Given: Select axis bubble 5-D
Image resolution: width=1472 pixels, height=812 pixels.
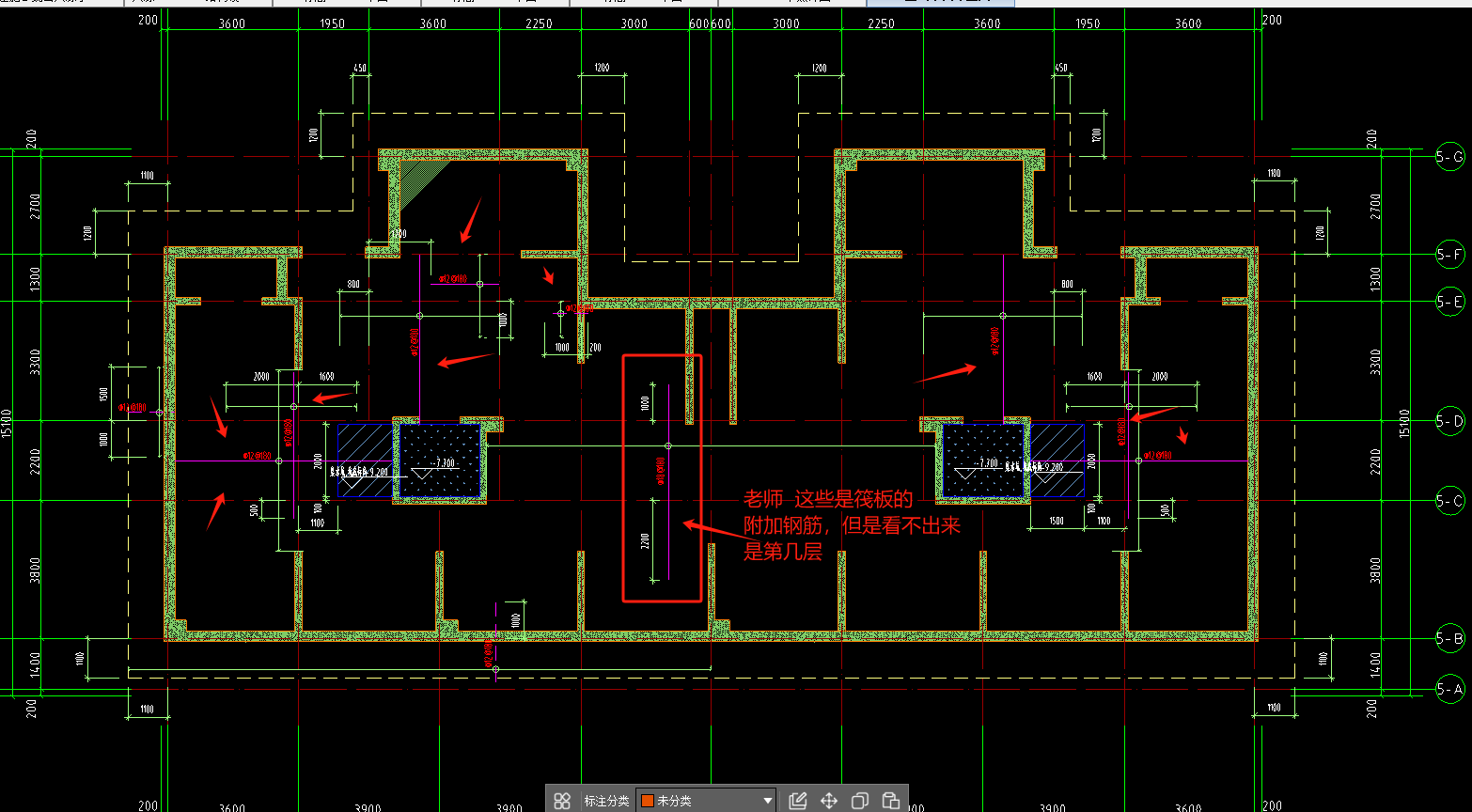Looking at the screenshot, I should pyautogui.click(x=1450, y=421).
